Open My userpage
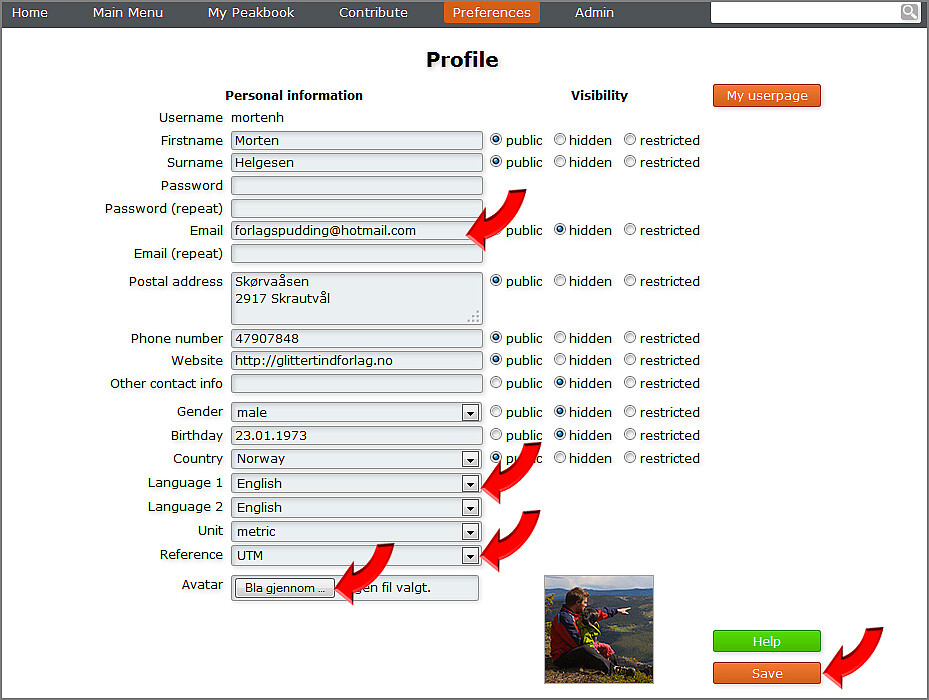 [766, 96]
